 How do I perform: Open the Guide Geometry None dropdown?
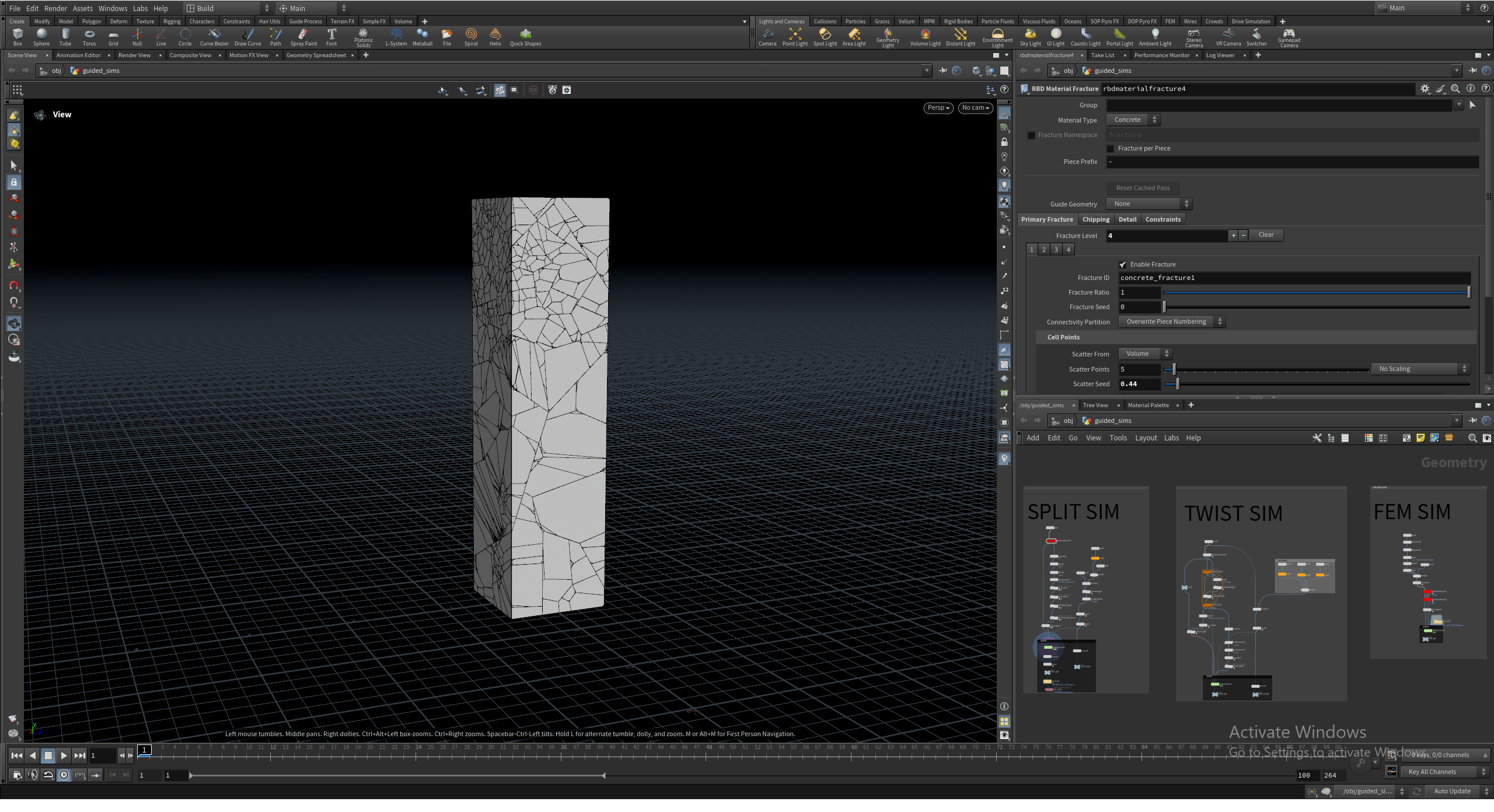(x=1148, y=204)
